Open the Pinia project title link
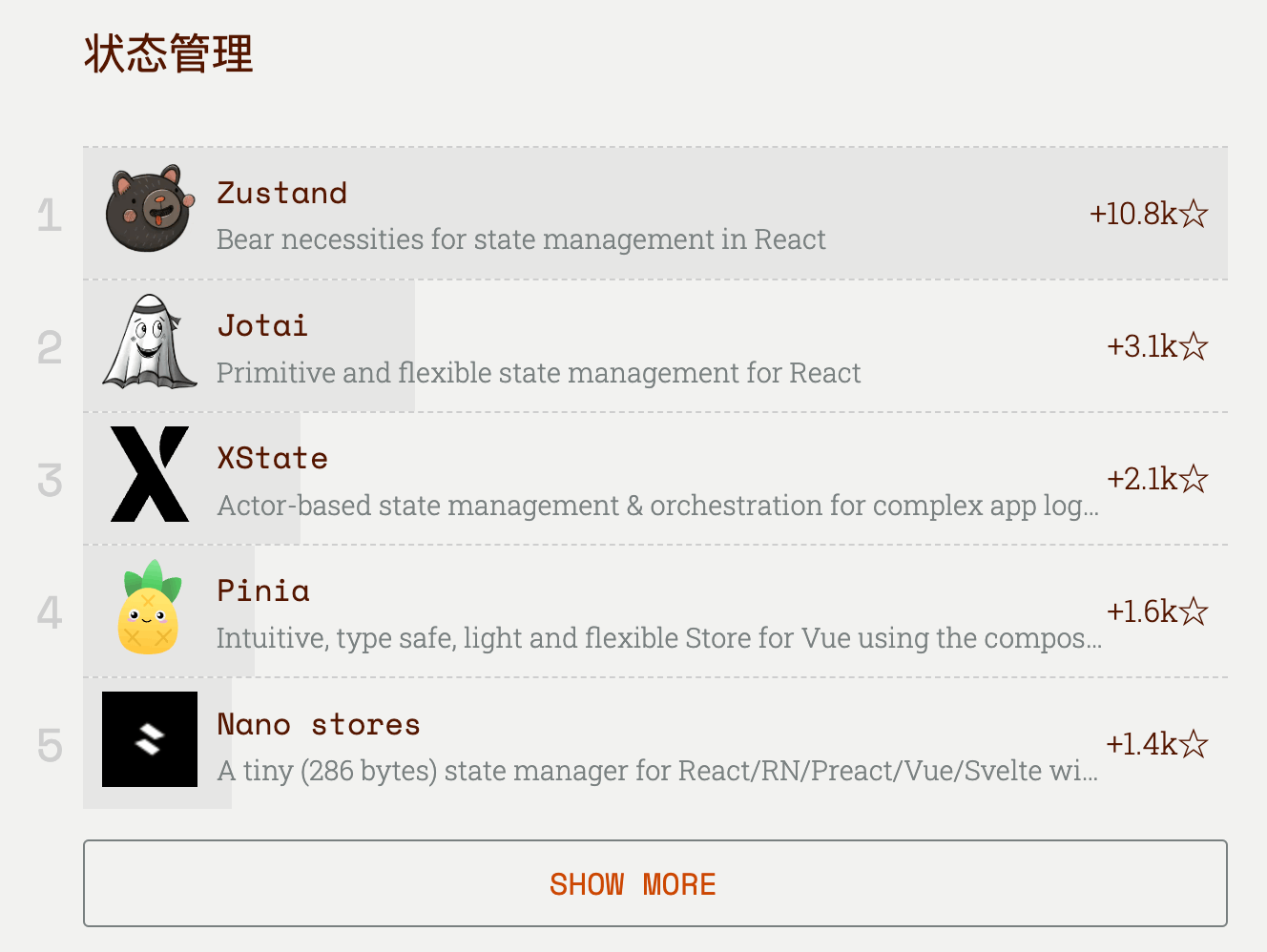Viewport: 1267px width, 952px height. tap(263, 590)
